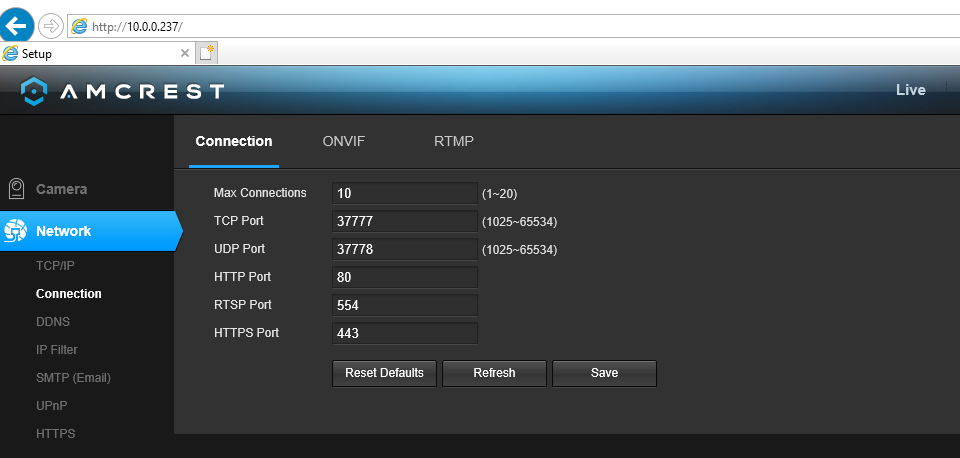Image resolution: width=960 pixels, height=458 pixels.
Task: Click the Network globe icon in sidebar
Action: pos(16,231)
